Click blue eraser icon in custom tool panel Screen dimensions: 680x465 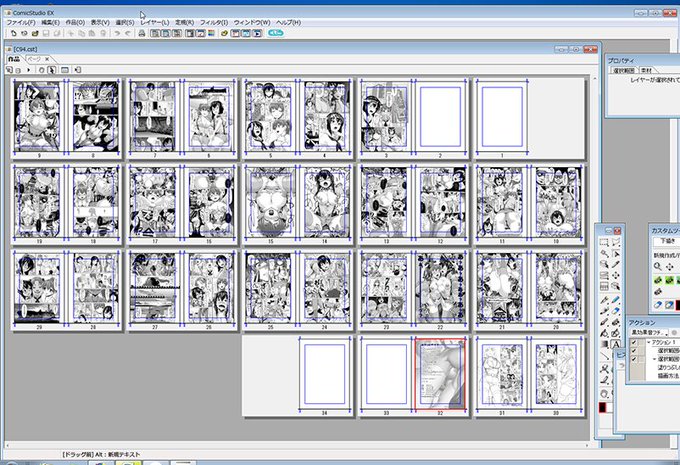(x=658, y=305)
